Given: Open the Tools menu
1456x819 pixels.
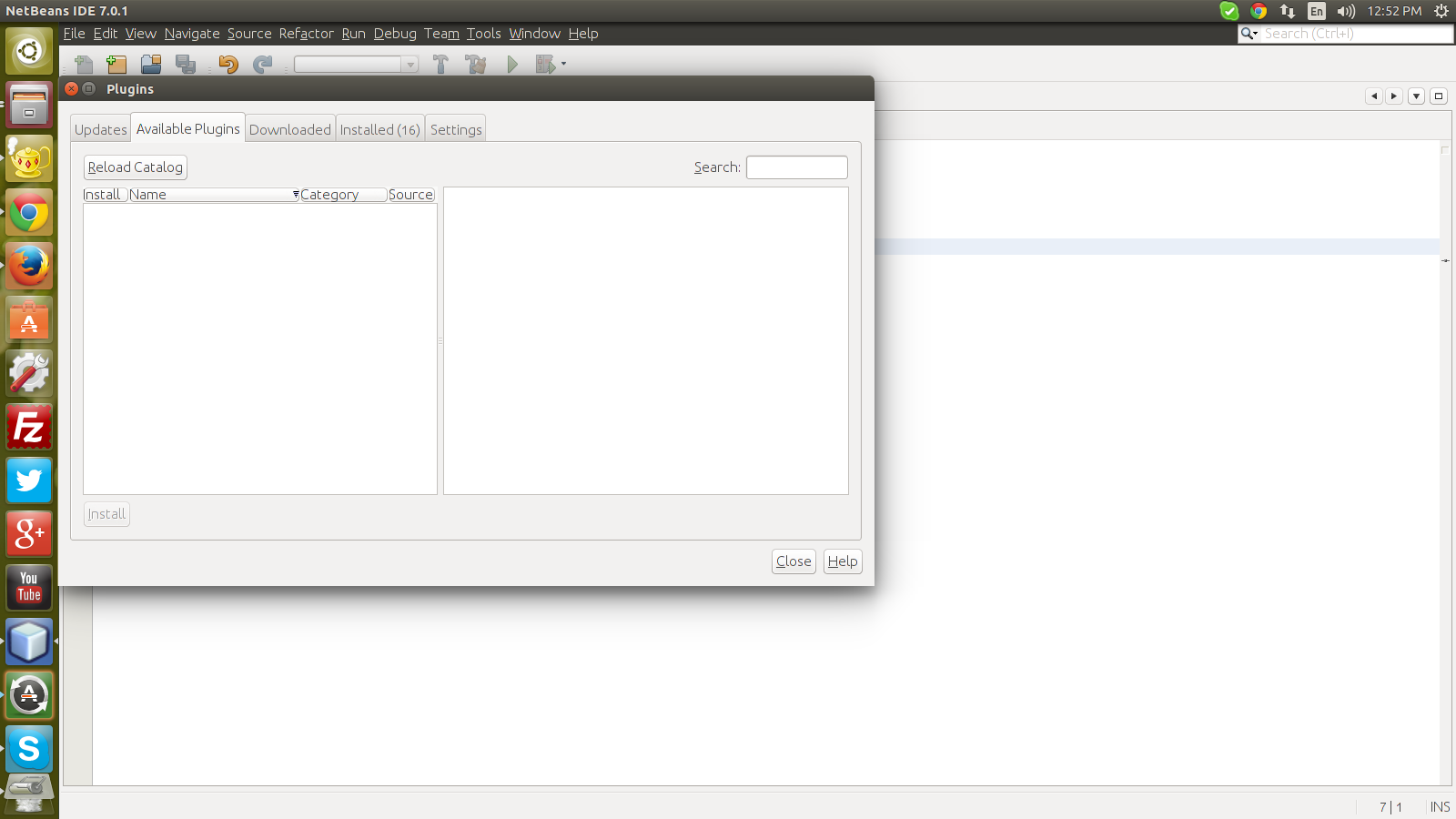Looking at the screenshot, I should [484, 34].
